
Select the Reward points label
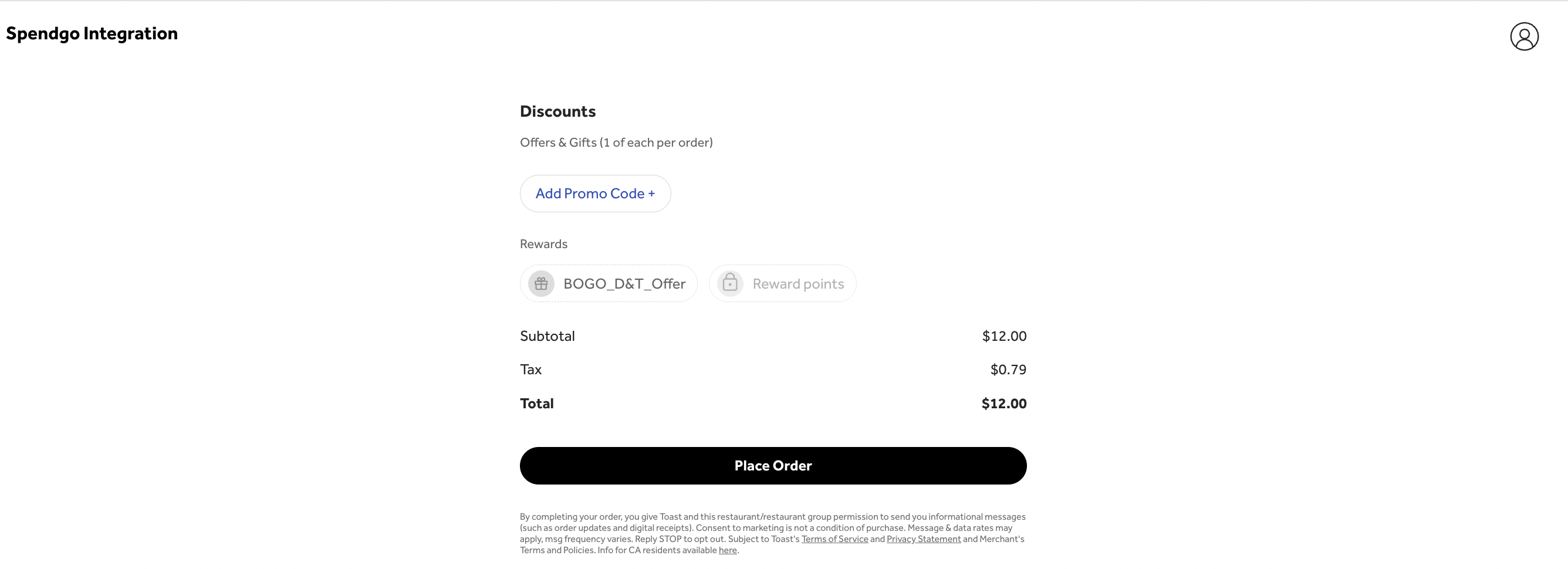797,283
